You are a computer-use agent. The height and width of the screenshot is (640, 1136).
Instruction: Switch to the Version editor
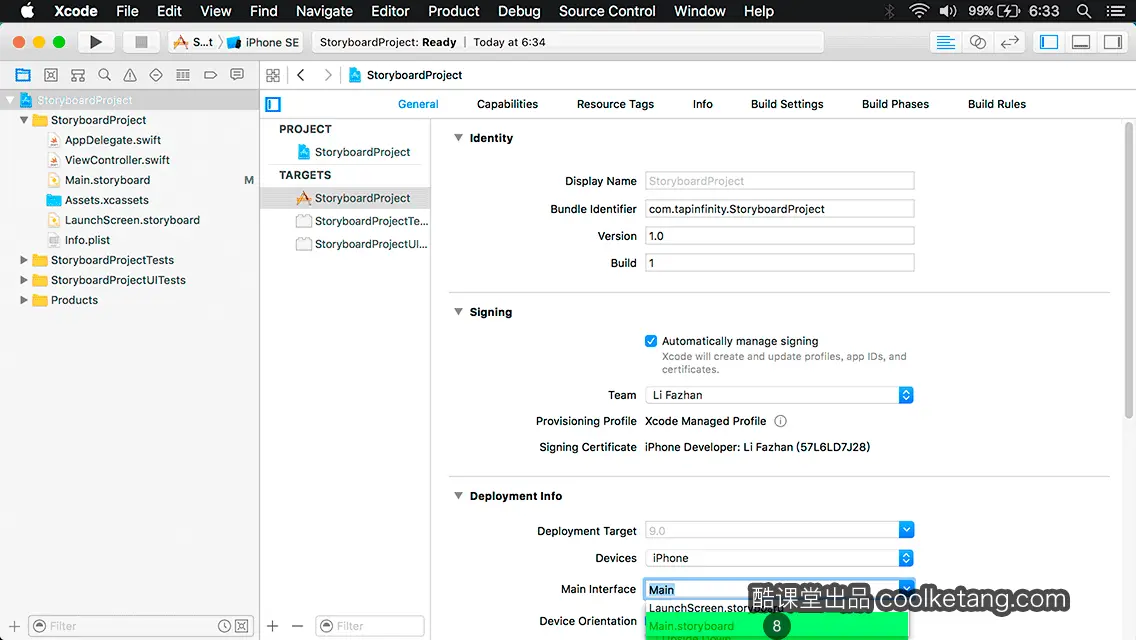point(1009,42)
